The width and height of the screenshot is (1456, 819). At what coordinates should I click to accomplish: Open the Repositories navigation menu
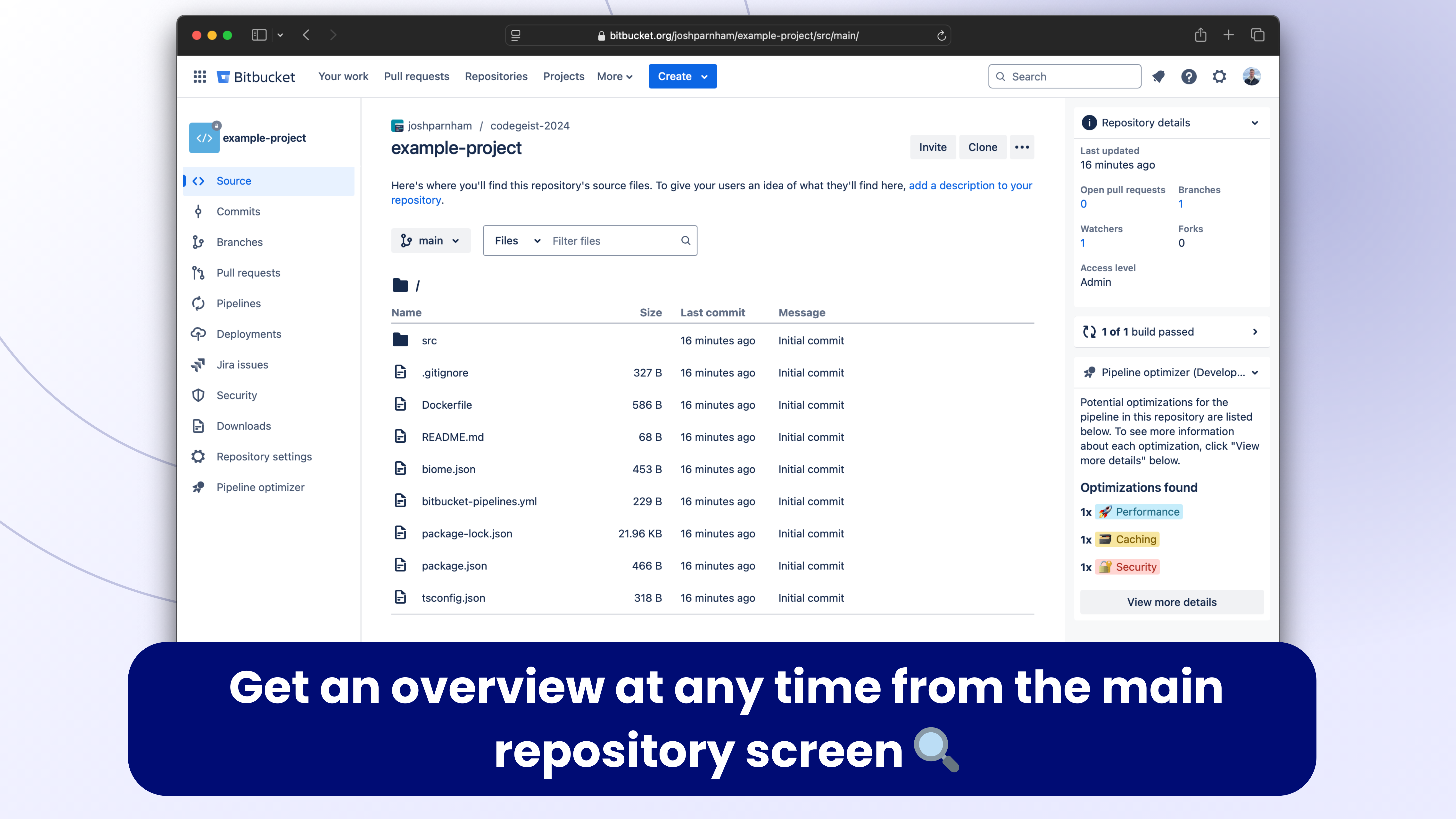click(x=496, y=76)
